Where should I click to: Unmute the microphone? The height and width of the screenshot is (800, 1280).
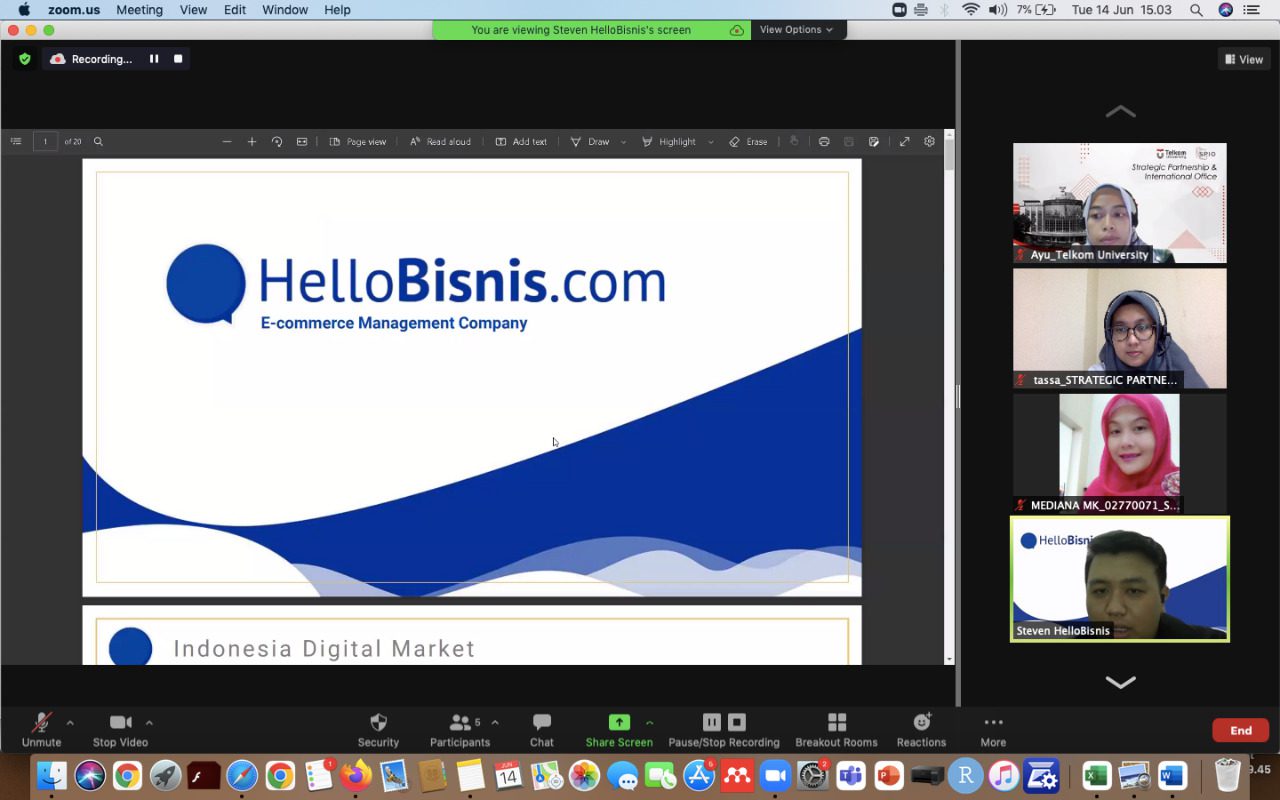tap(41, 730)
